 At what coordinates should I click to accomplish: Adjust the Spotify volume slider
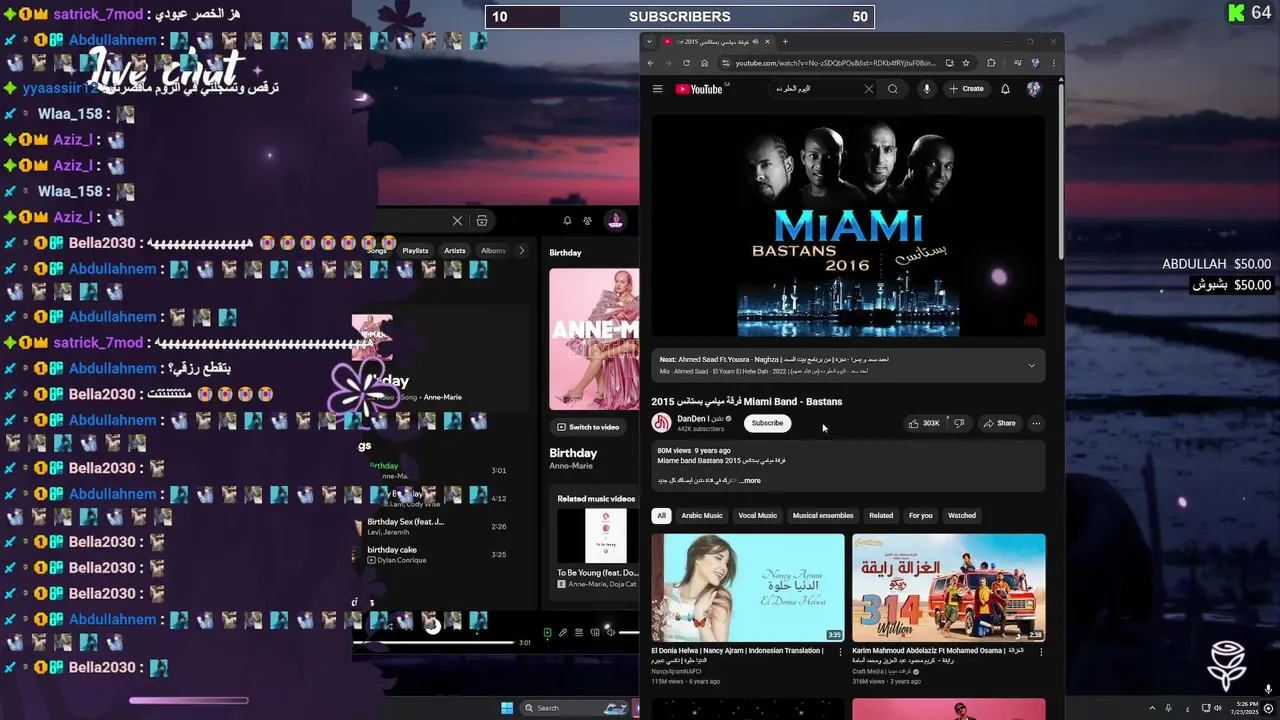point(629,632)
